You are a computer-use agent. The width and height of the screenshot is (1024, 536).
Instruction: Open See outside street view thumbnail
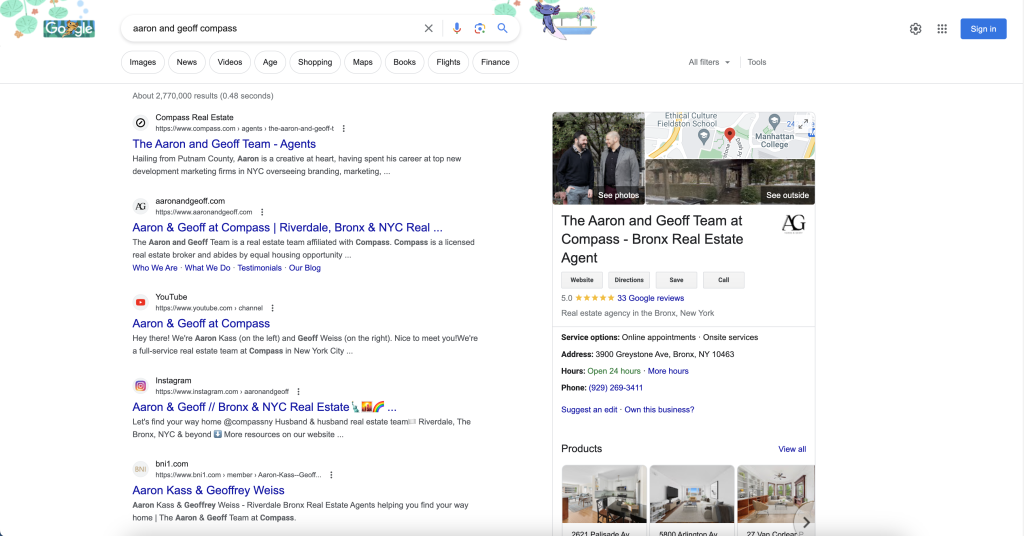[x=730, y=182]
